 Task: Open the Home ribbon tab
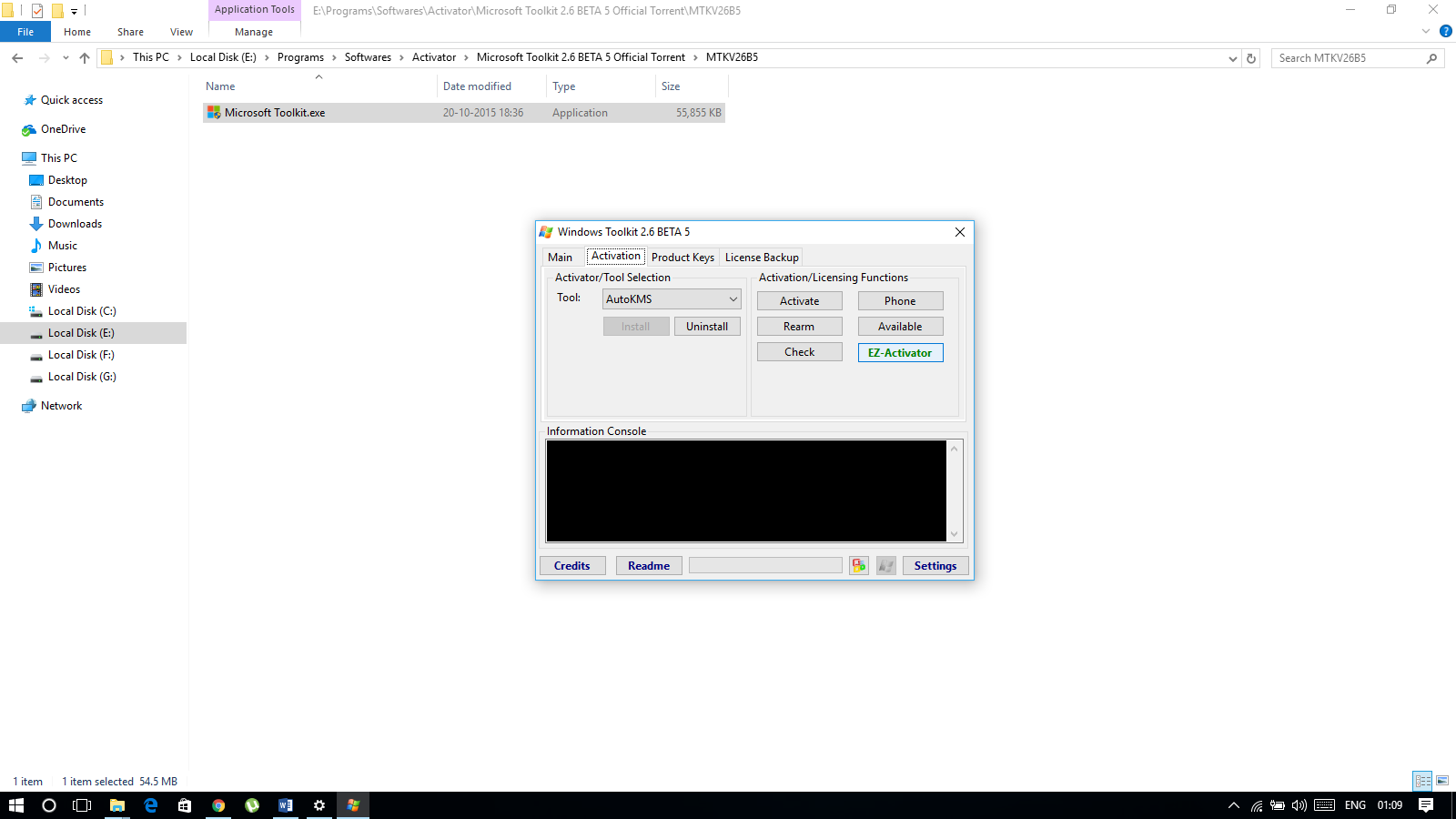77,32
